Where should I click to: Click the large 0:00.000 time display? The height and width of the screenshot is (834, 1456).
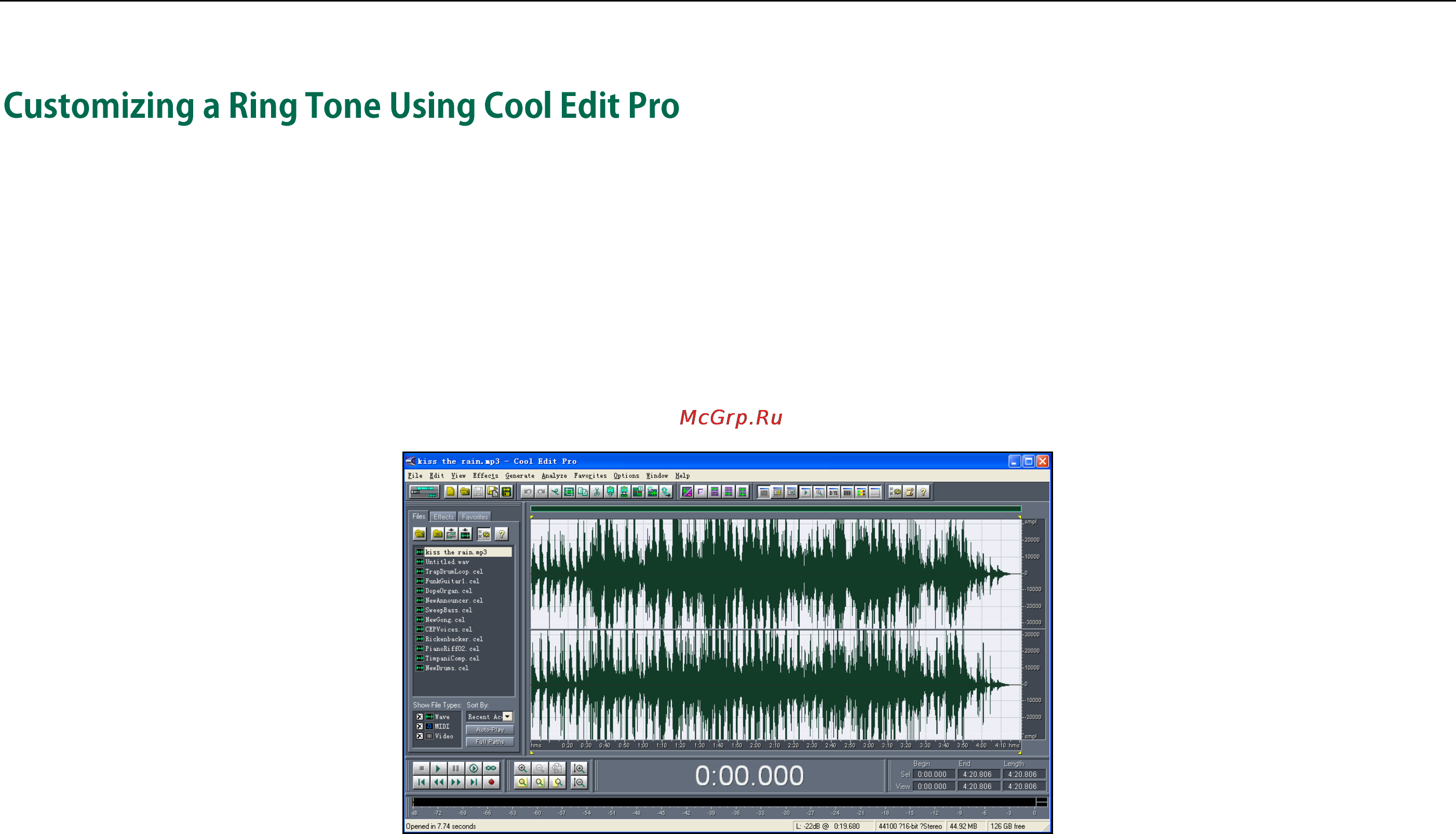(x=749, y=775)
